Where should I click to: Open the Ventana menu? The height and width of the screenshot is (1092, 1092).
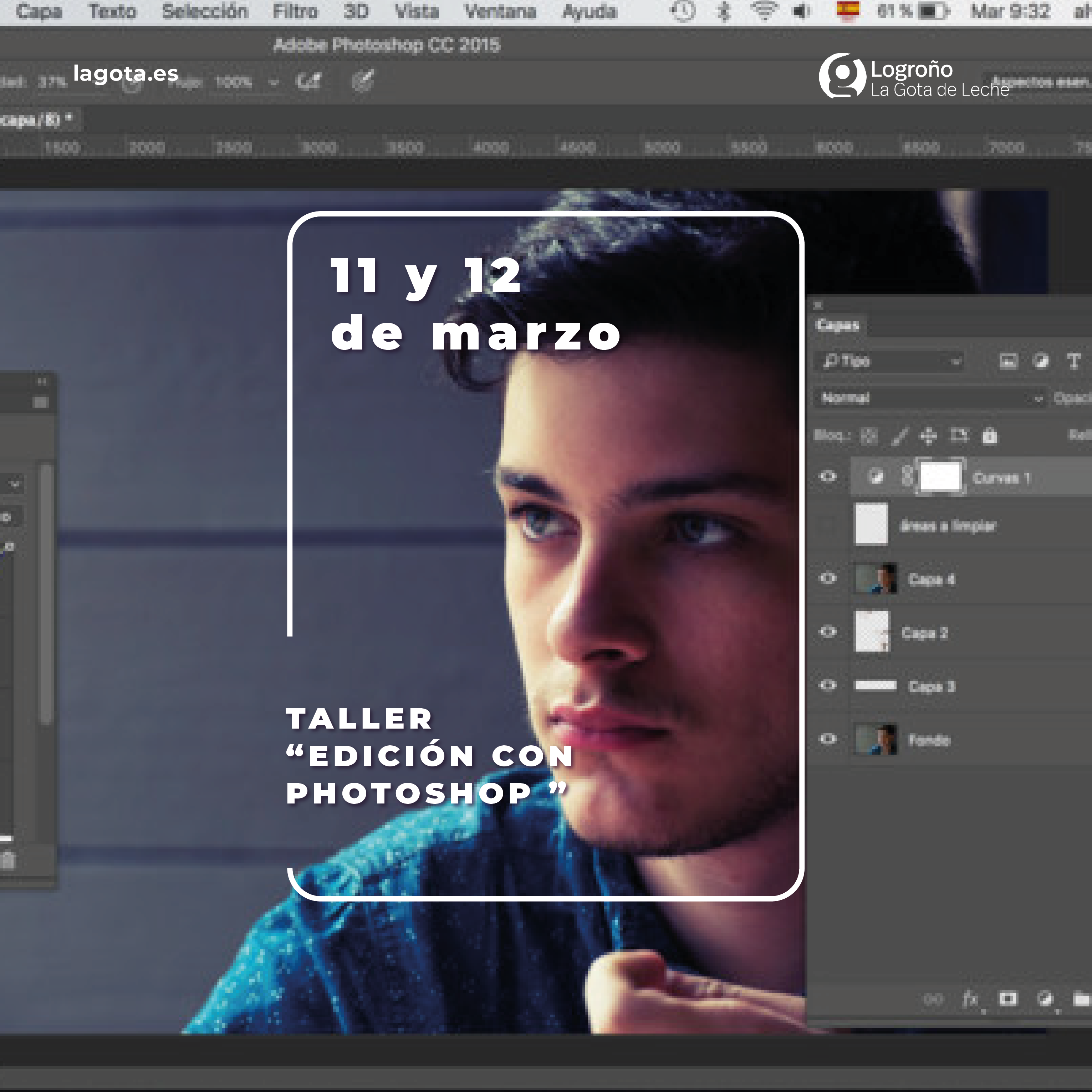point(500,11)
